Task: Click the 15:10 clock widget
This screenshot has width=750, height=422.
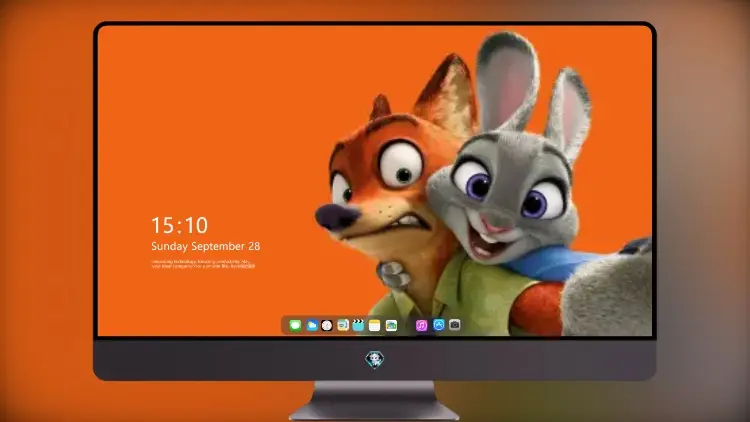Action: pyautogui.click(x=179, y=225)
